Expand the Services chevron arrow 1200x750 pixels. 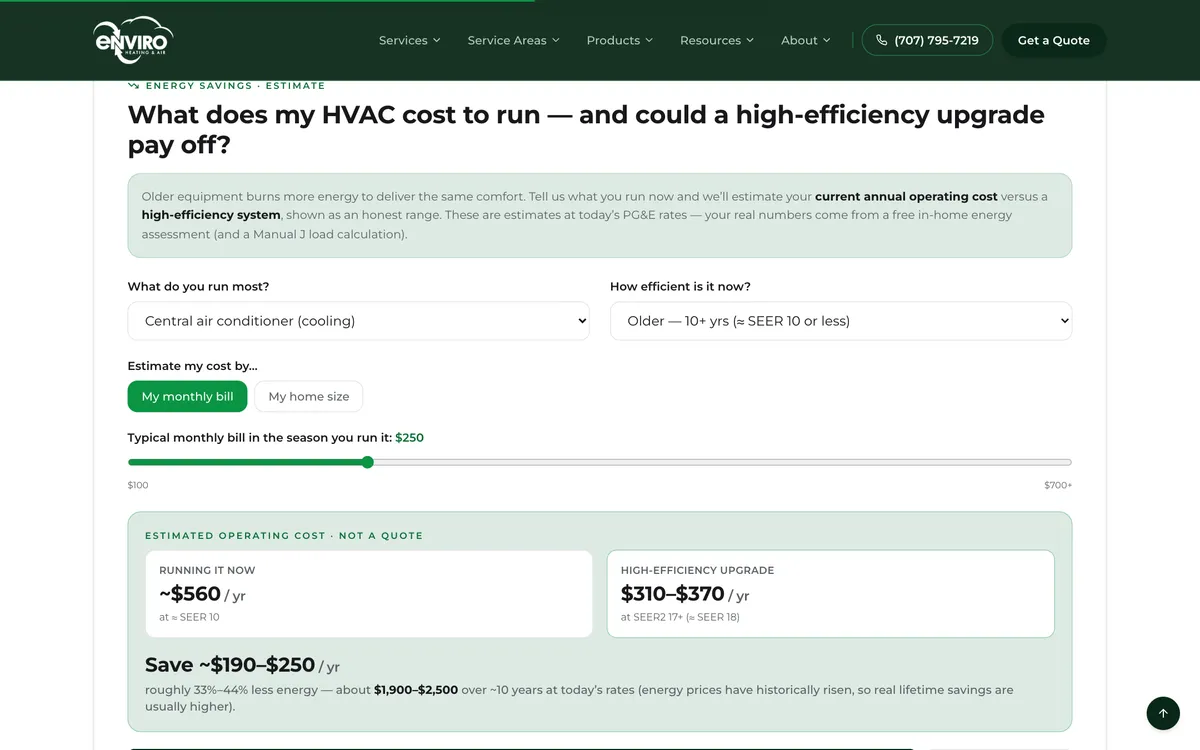[x=436, y=40]
